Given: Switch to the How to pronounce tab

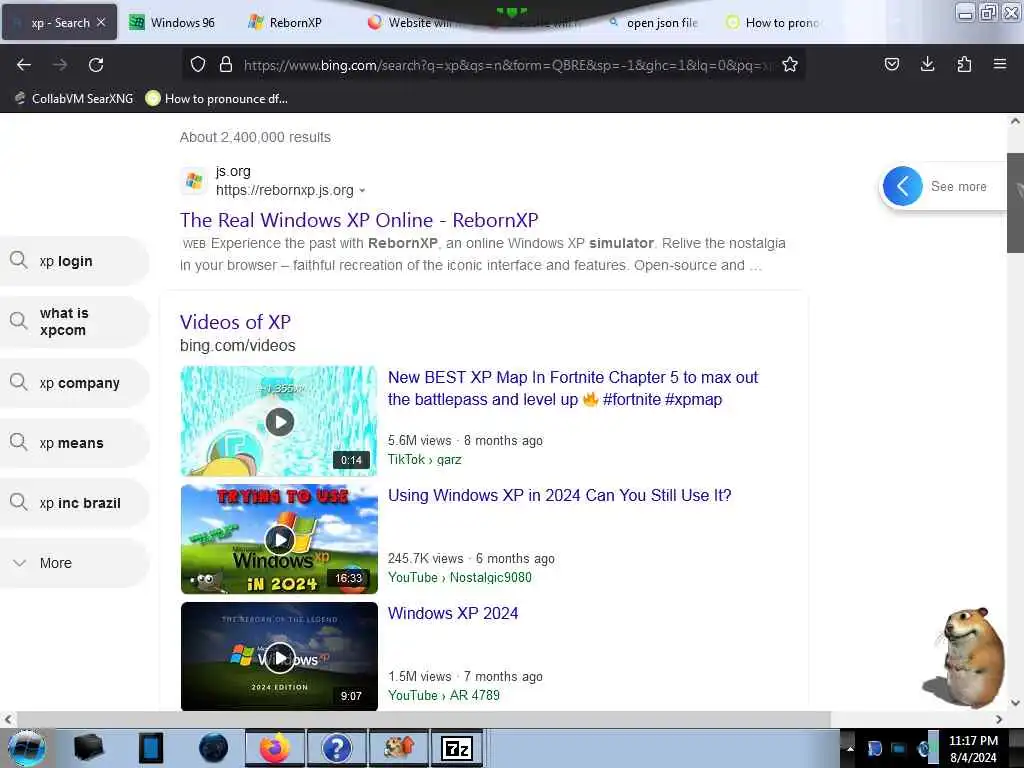Looking at the screenshot, I should point(774,22).
